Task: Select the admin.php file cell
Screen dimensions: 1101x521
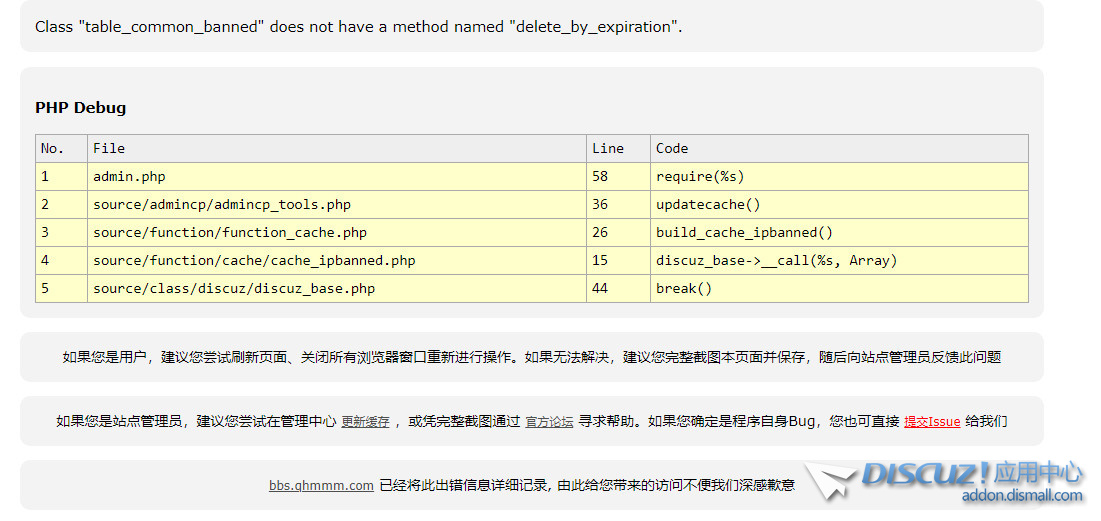Action: click(x=129, y=176)
